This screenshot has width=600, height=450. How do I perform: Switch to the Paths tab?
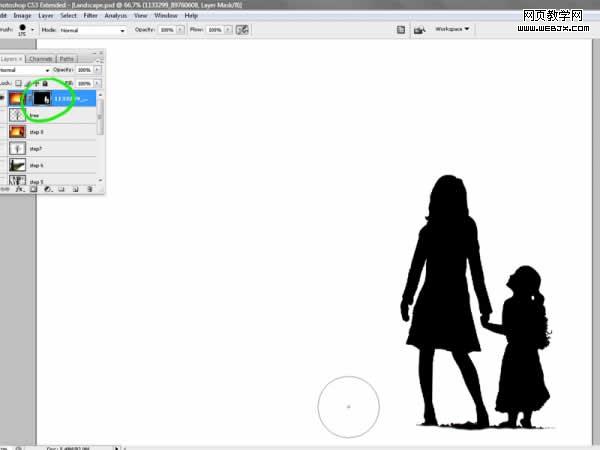point(67,59)
